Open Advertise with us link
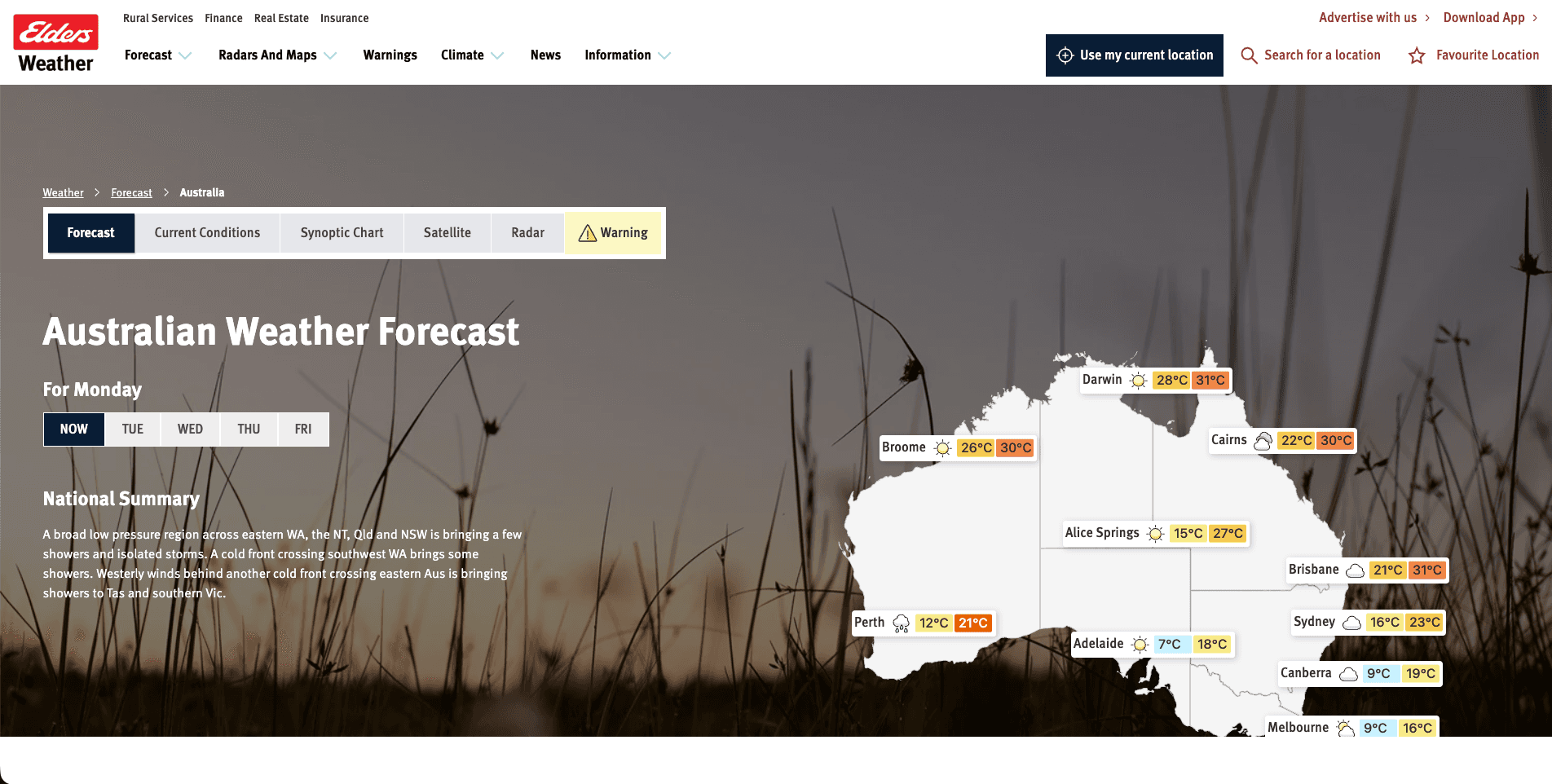 coord(1368,18)
